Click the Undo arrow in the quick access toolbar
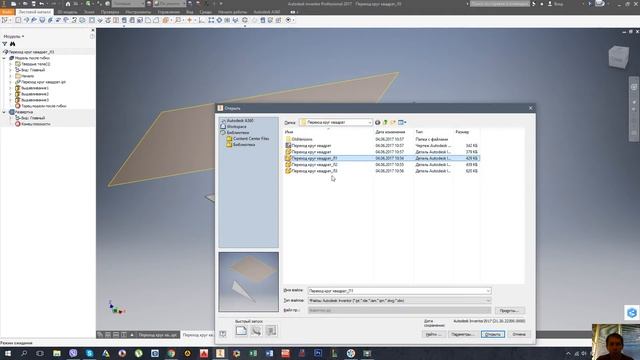The height and width of the screenshot is (360, 640). click(x=41, y=4)
